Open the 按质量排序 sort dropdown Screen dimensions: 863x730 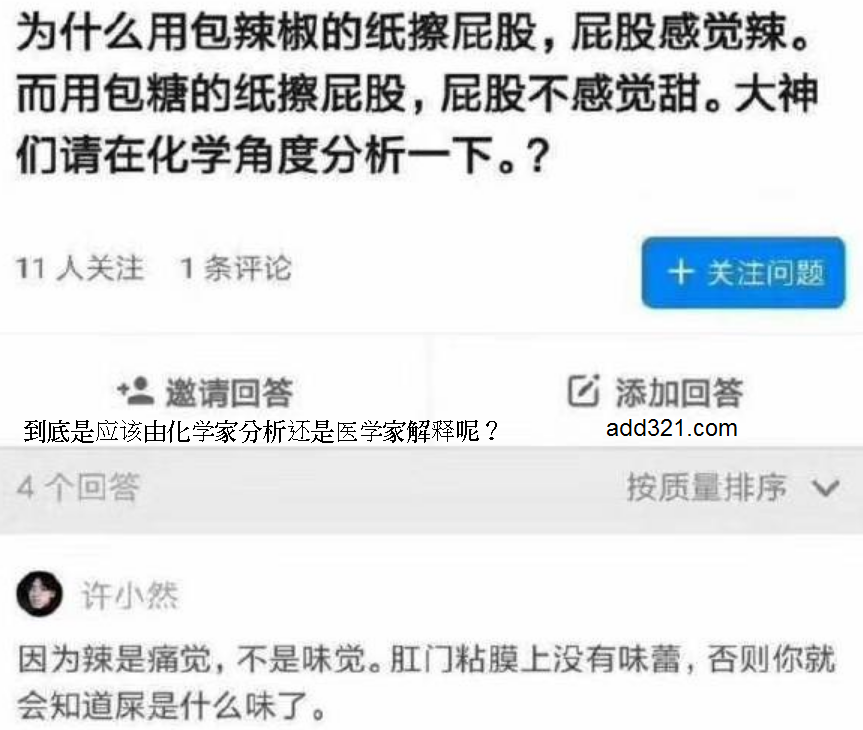(x=733, y=487)
